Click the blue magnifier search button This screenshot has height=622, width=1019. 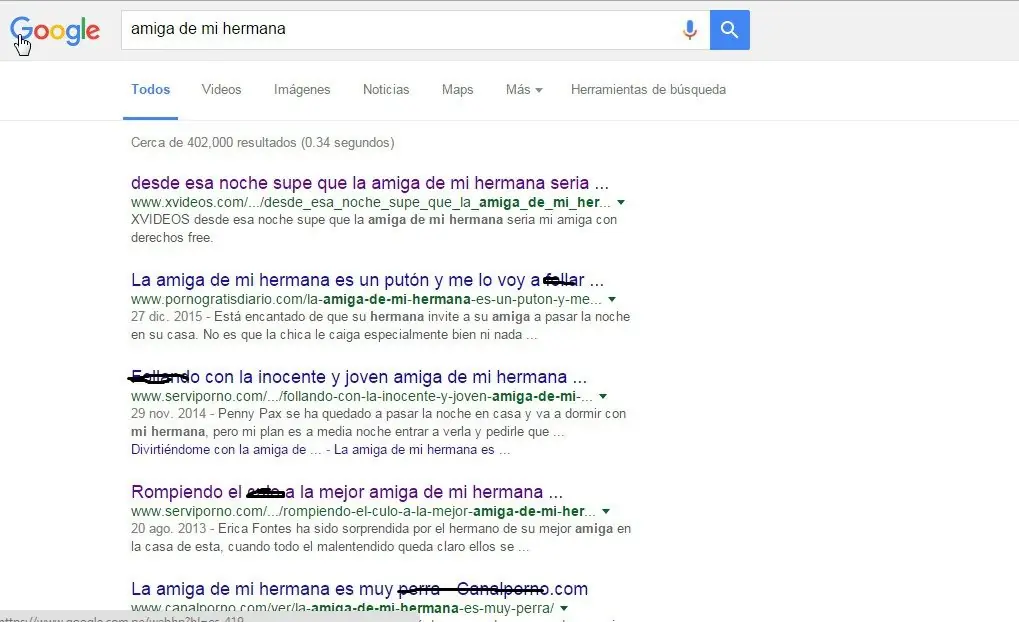point(730,30)
